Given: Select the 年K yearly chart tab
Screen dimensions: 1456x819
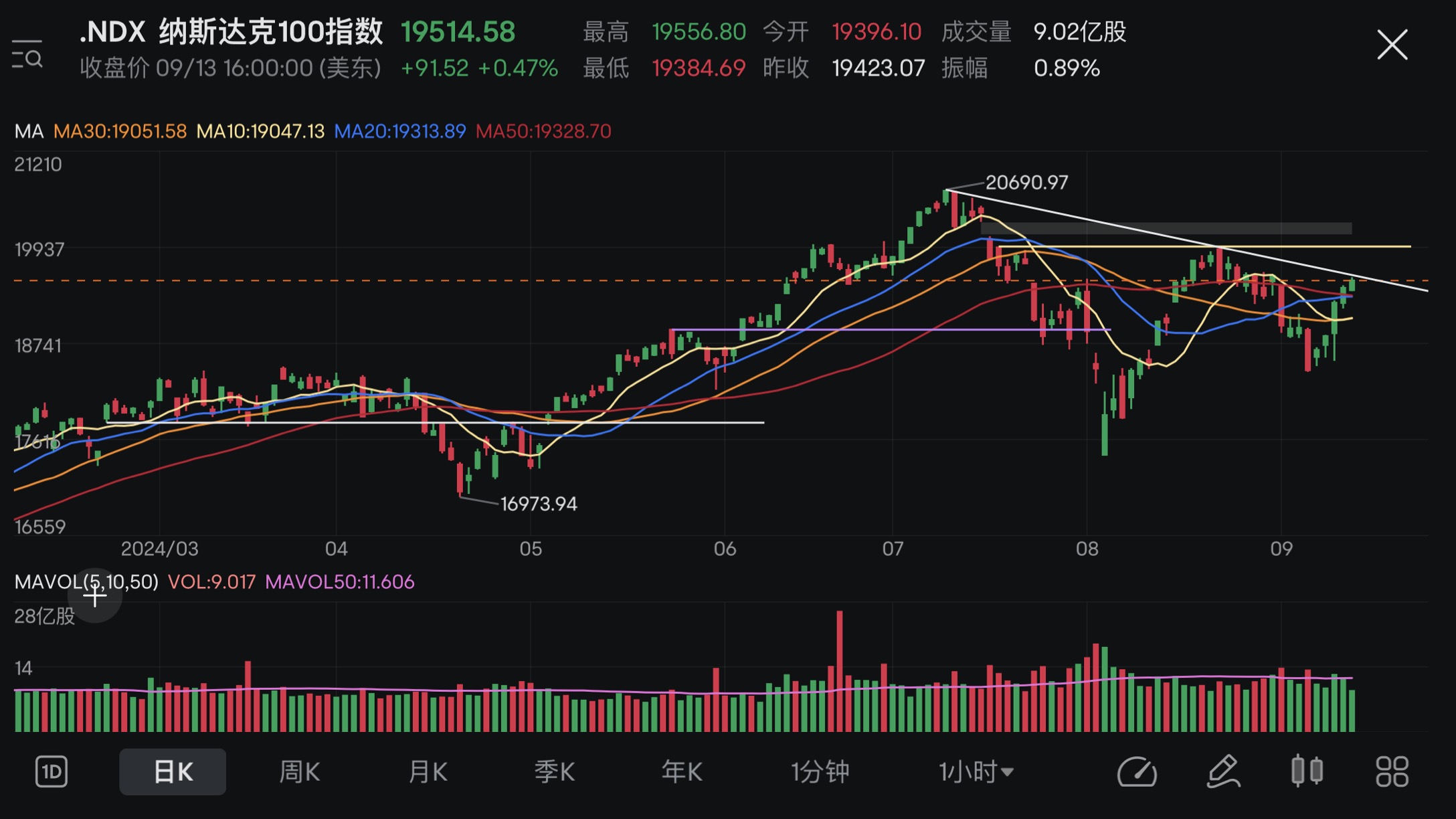Looking at the screenshot, I should [681, 772].
